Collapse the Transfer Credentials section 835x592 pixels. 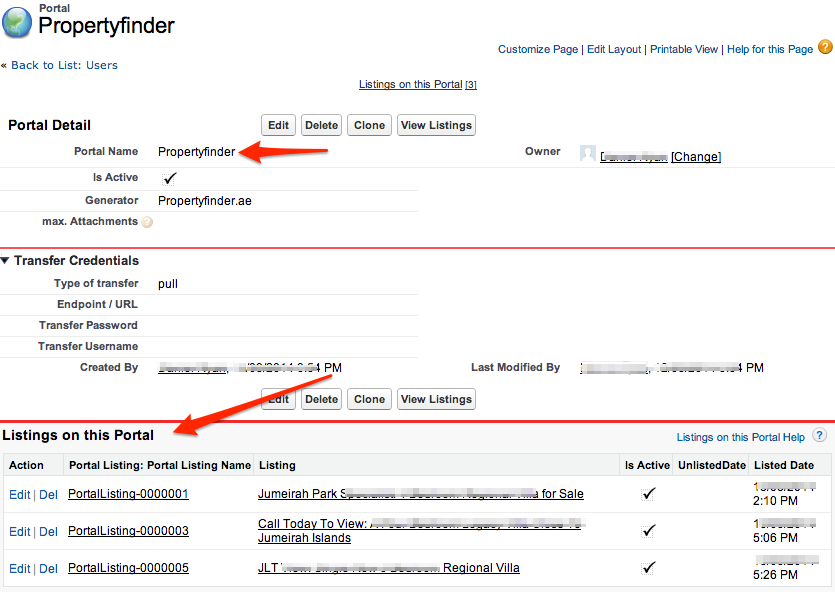(x=8, y=260)
